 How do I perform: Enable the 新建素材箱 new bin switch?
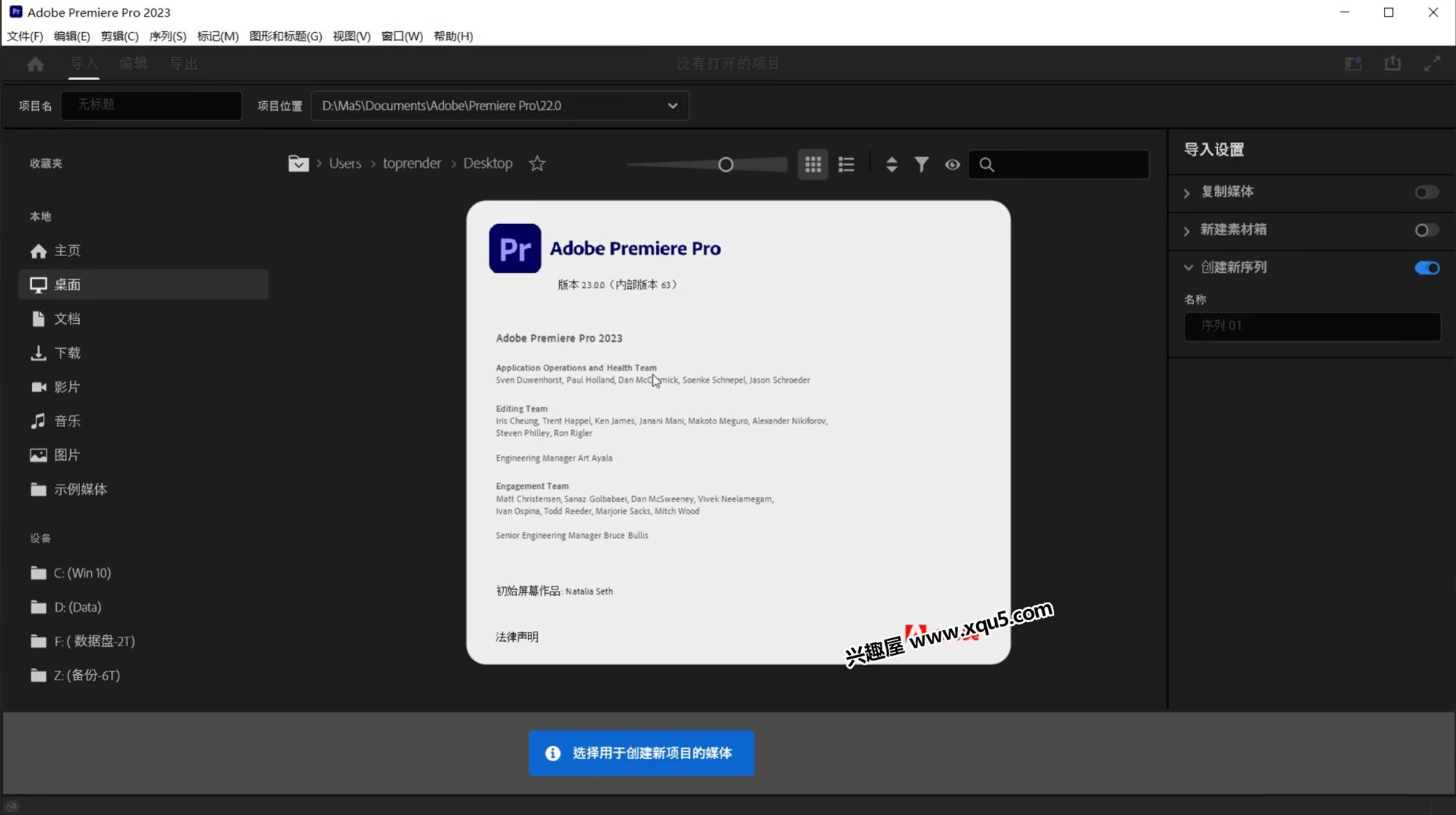tap(1426, 230)
